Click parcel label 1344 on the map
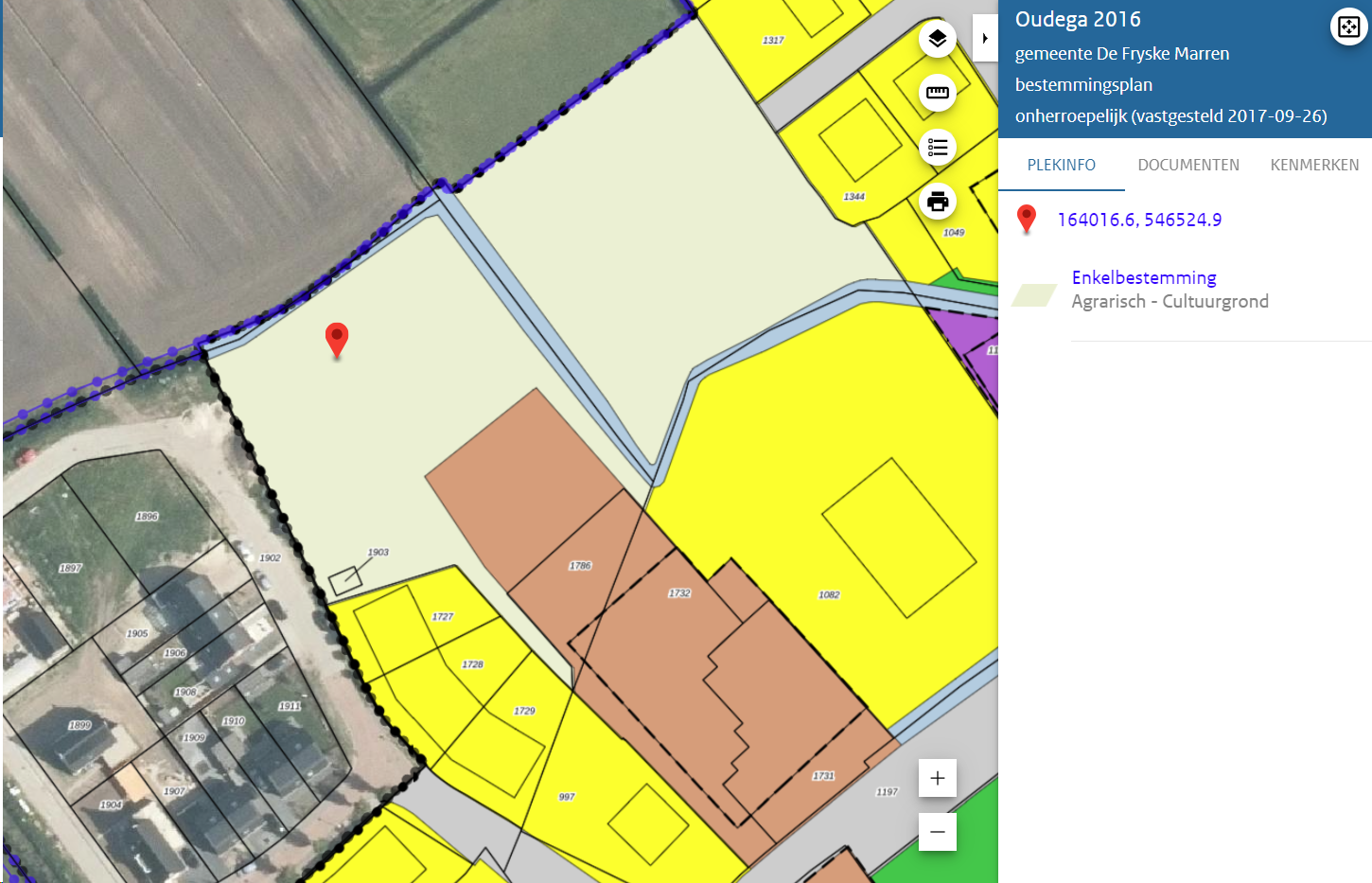The image size is (1372, 883). [x=854, y=197]
